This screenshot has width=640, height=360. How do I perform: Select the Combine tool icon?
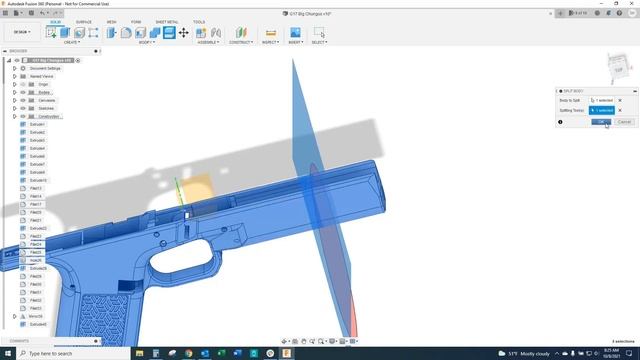click(x=155, y=32)
